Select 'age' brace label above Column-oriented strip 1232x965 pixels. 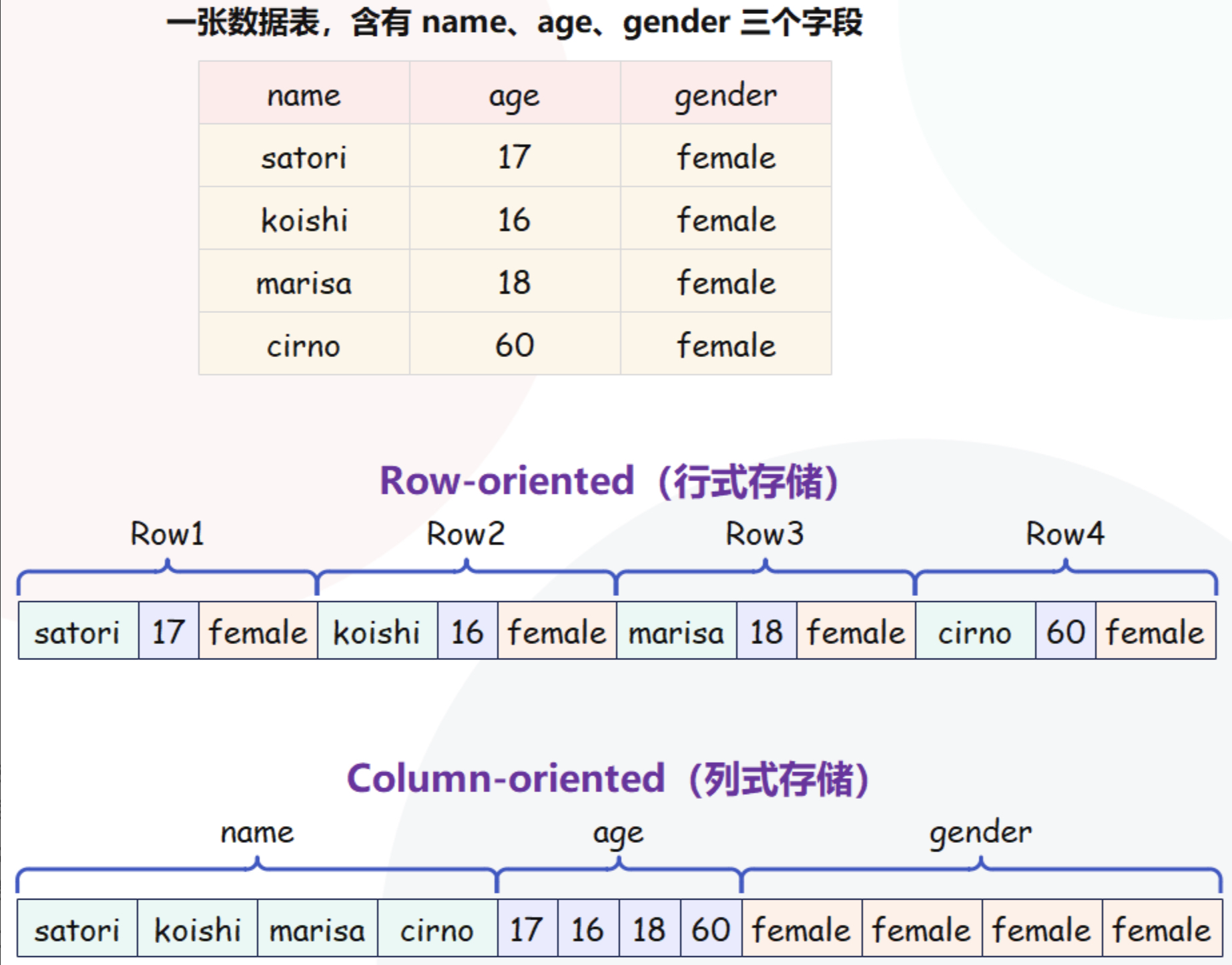click(x=618, y=834)
